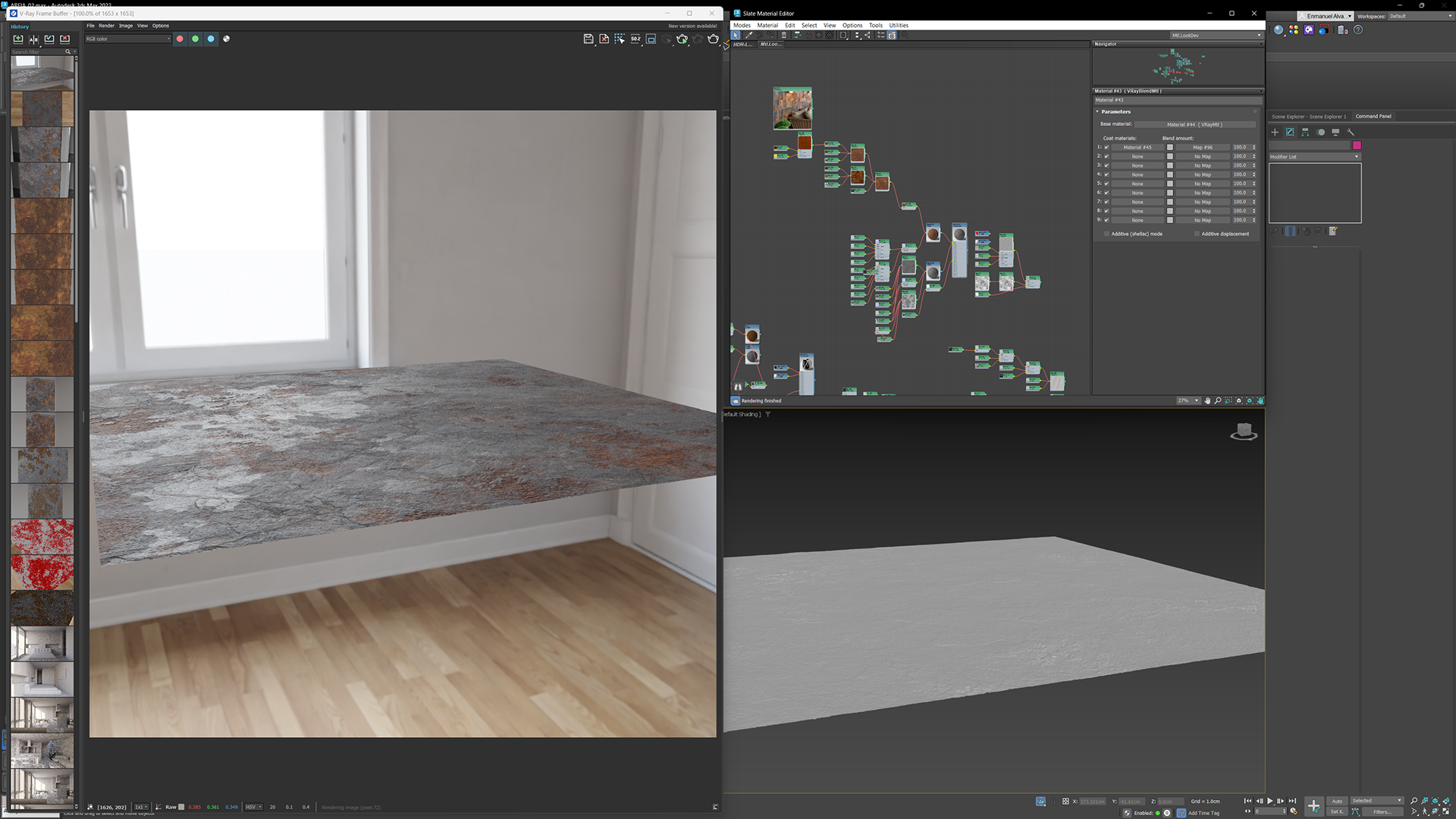Click the Load history image icon

(x=49, y=39)
